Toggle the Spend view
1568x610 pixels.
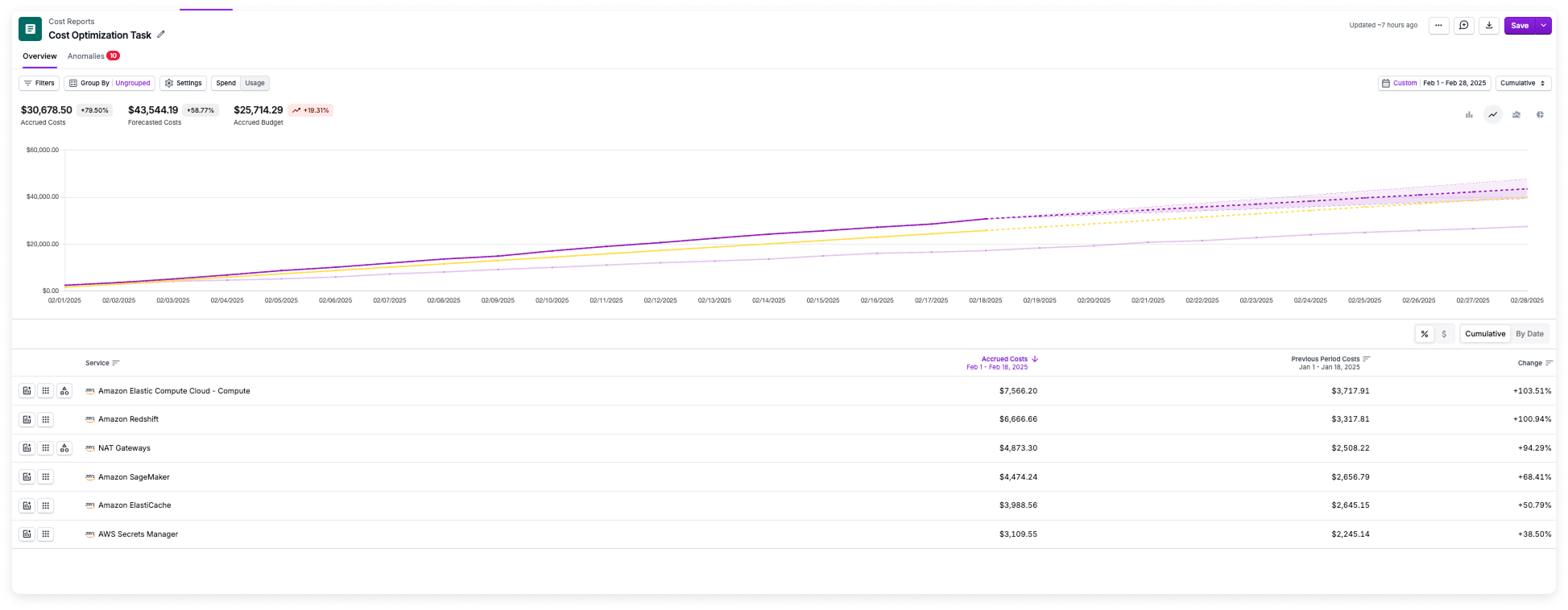226,83
